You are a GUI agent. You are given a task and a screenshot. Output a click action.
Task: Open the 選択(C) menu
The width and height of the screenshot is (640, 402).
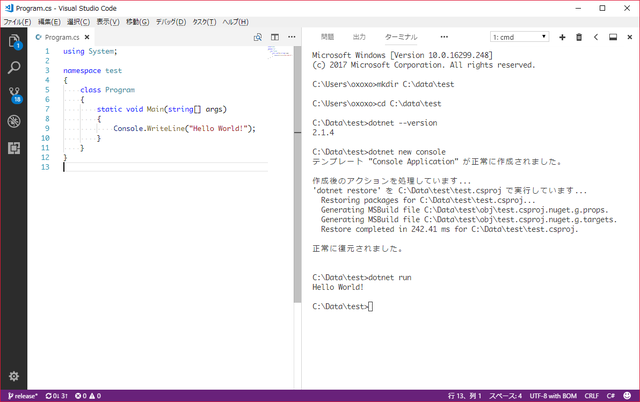(x=78, y=22)
